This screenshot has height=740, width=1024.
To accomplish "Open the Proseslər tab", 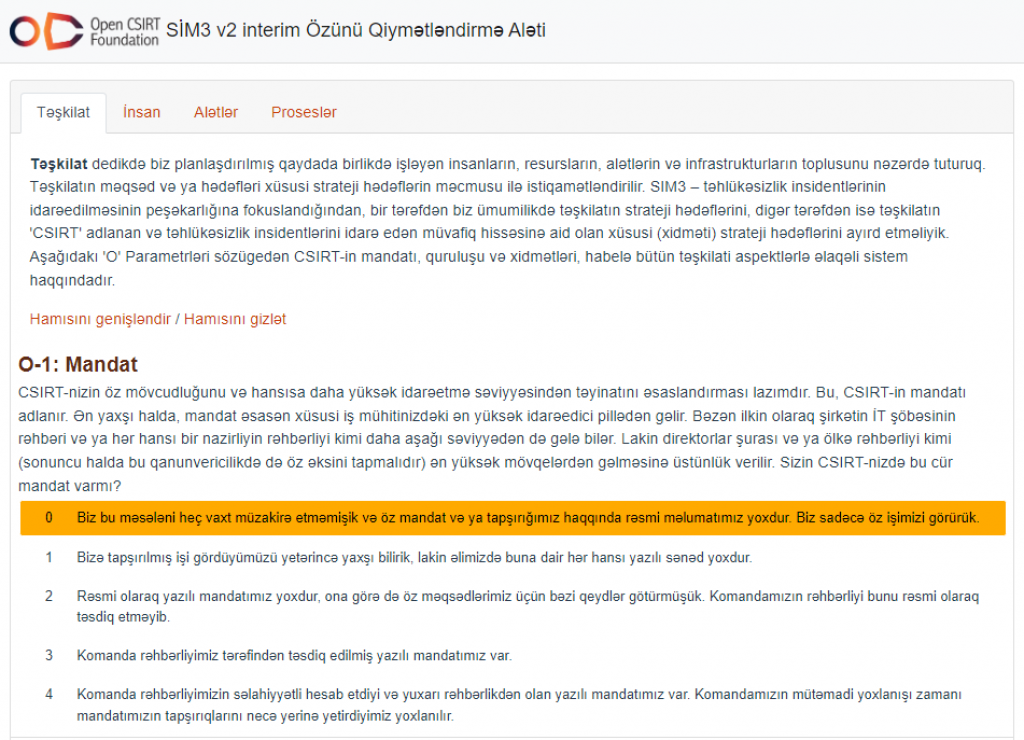I will [x=304, y=112].
